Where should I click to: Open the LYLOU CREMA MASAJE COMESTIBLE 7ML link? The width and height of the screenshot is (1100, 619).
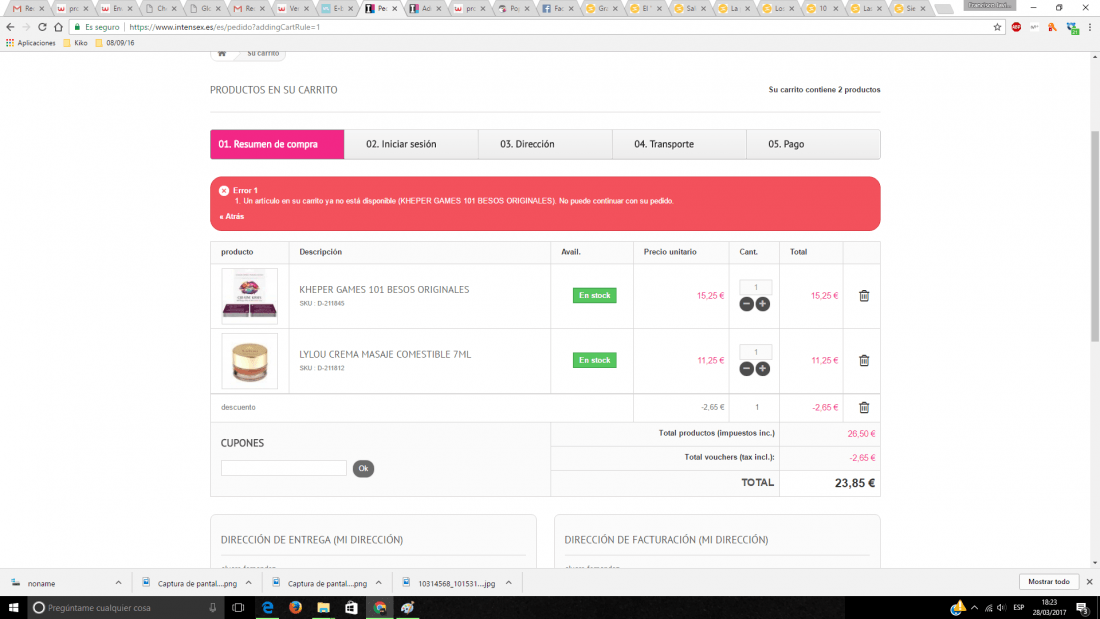pyautogui.click(x=385, y=354)
